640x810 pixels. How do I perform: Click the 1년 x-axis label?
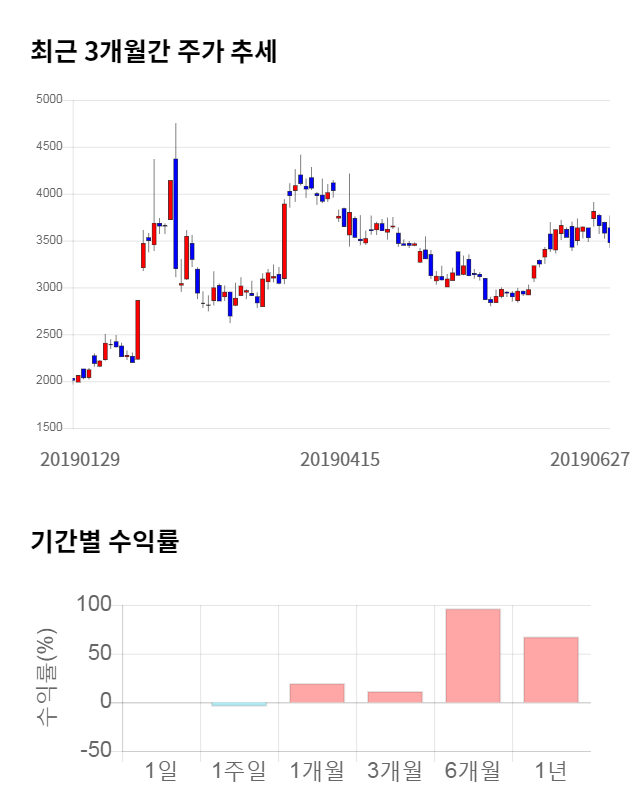[551, 771]
